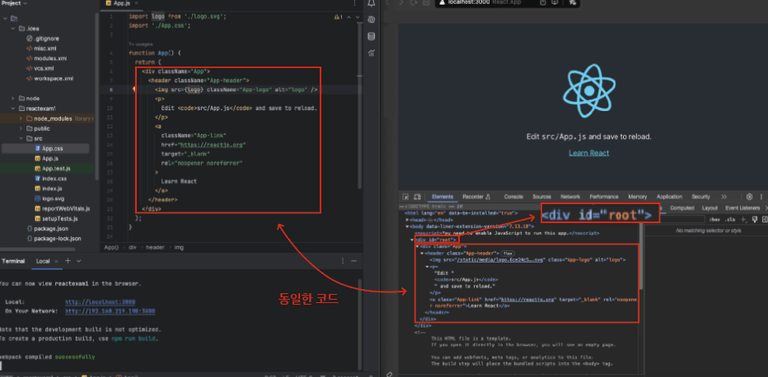
Task: Switch to the Network DevTools tab
Action: click(x=570, y=197)
